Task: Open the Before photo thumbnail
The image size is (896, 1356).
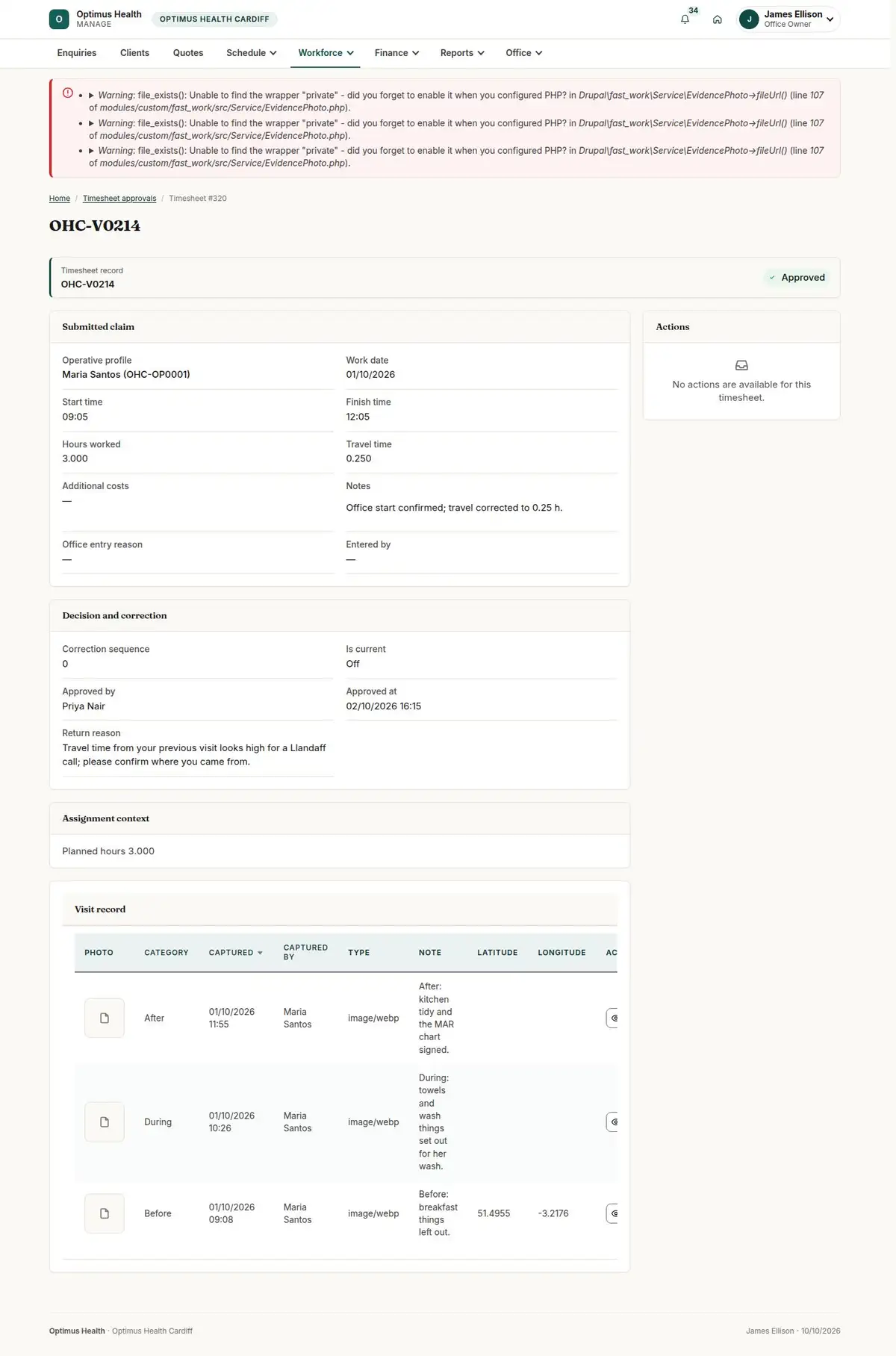Action: pos(105,1213)
